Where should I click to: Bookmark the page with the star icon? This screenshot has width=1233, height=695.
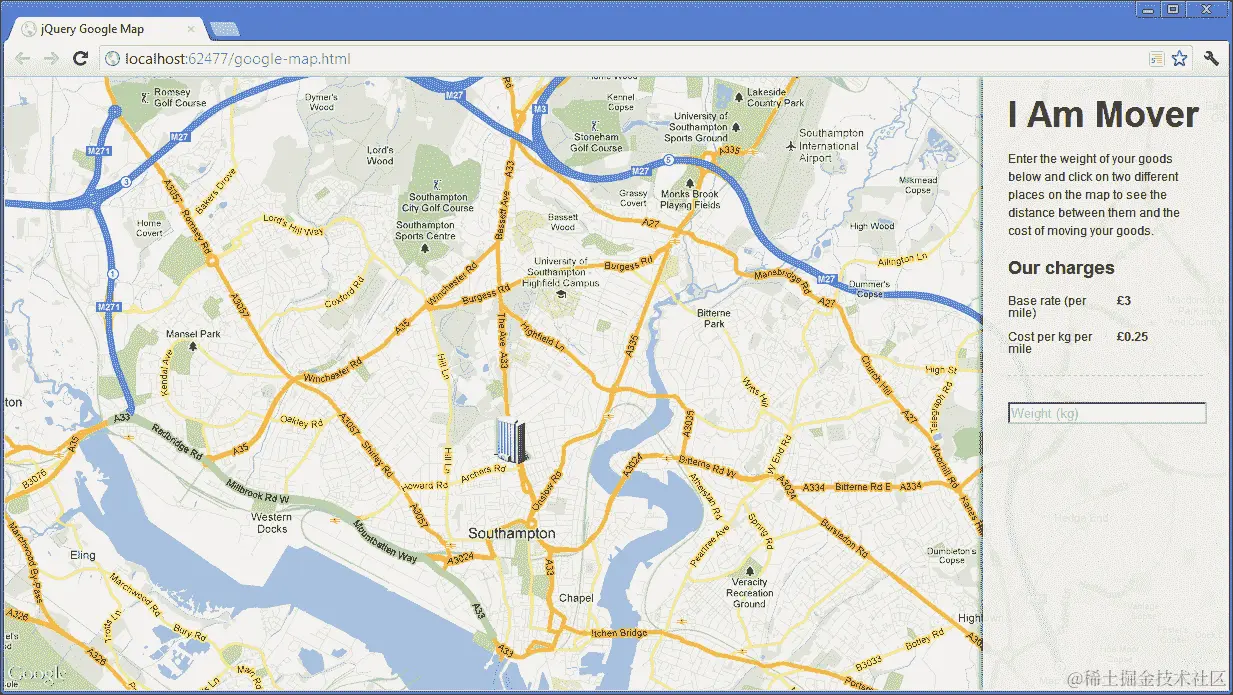click(1180, 59)
